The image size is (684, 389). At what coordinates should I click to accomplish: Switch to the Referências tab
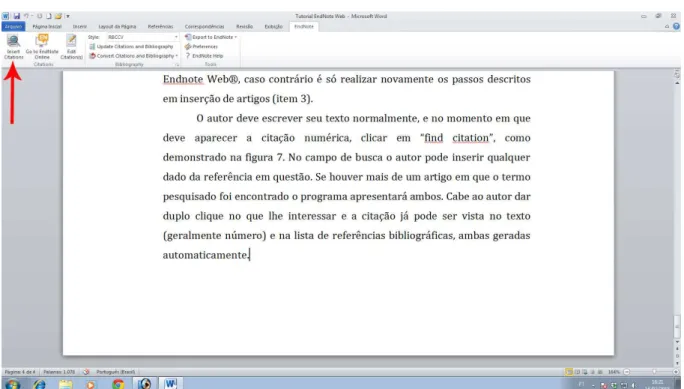tap(160, 27)
